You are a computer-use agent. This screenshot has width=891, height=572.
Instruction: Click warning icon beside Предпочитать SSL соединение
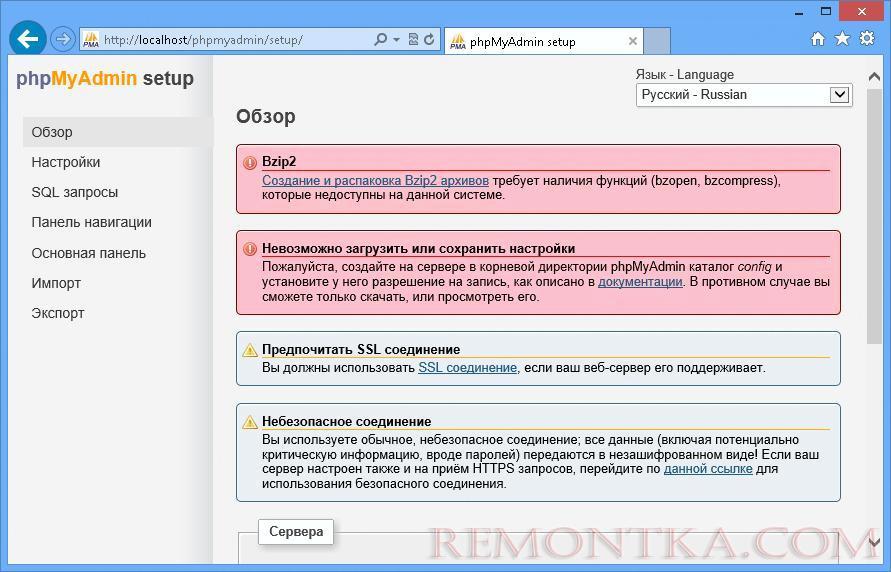point(249,350)
